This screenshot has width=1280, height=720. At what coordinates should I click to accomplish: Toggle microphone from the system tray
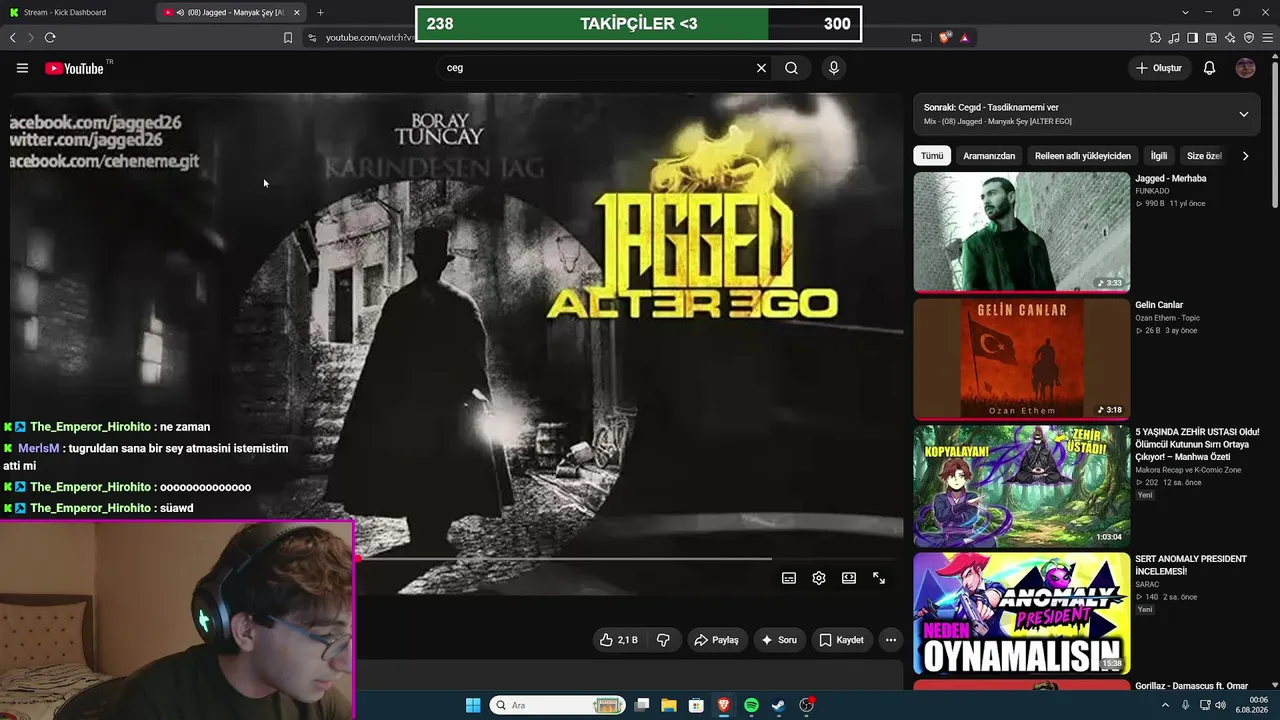[1185, 705]
